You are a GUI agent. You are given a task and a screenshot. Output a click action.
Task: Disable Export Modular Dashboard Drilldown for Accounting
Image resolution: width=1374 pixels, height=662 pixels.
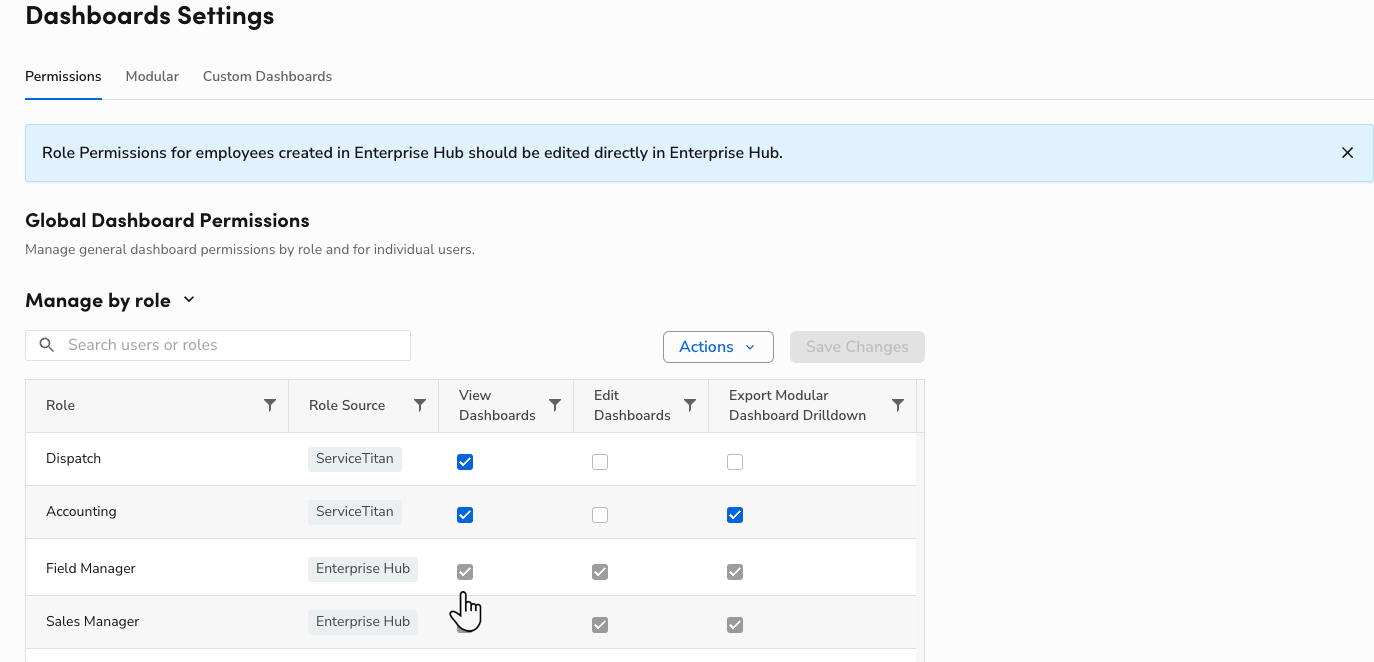pos(735,514)
